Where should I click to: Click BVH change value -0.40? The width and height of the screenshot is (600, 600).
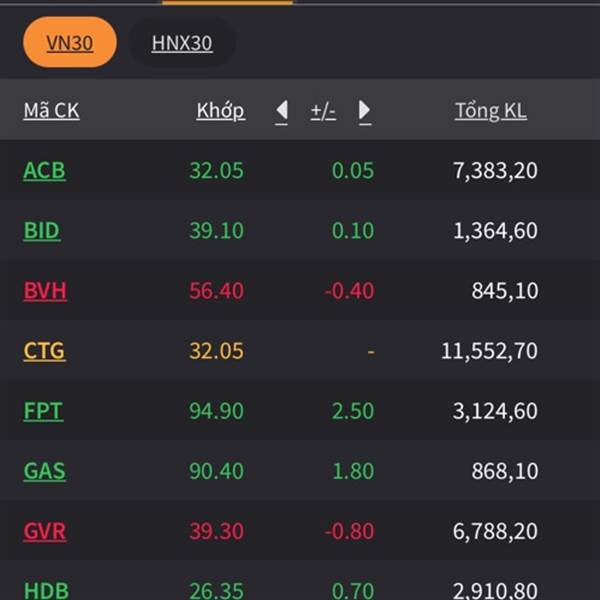[x=349, y=290]
